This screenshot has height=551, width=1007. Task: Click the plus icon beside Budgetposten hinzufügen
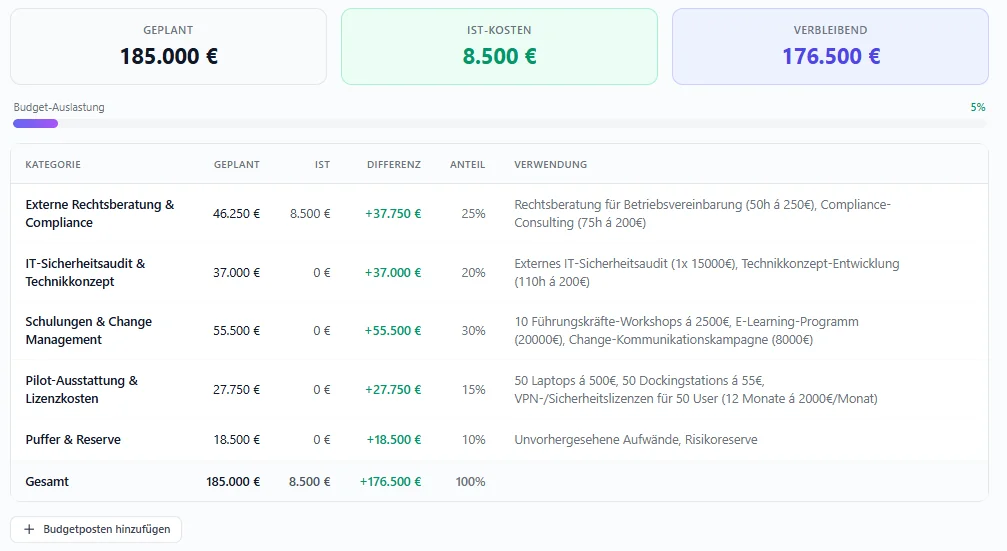pyautogui.click(x=29, y=529)
